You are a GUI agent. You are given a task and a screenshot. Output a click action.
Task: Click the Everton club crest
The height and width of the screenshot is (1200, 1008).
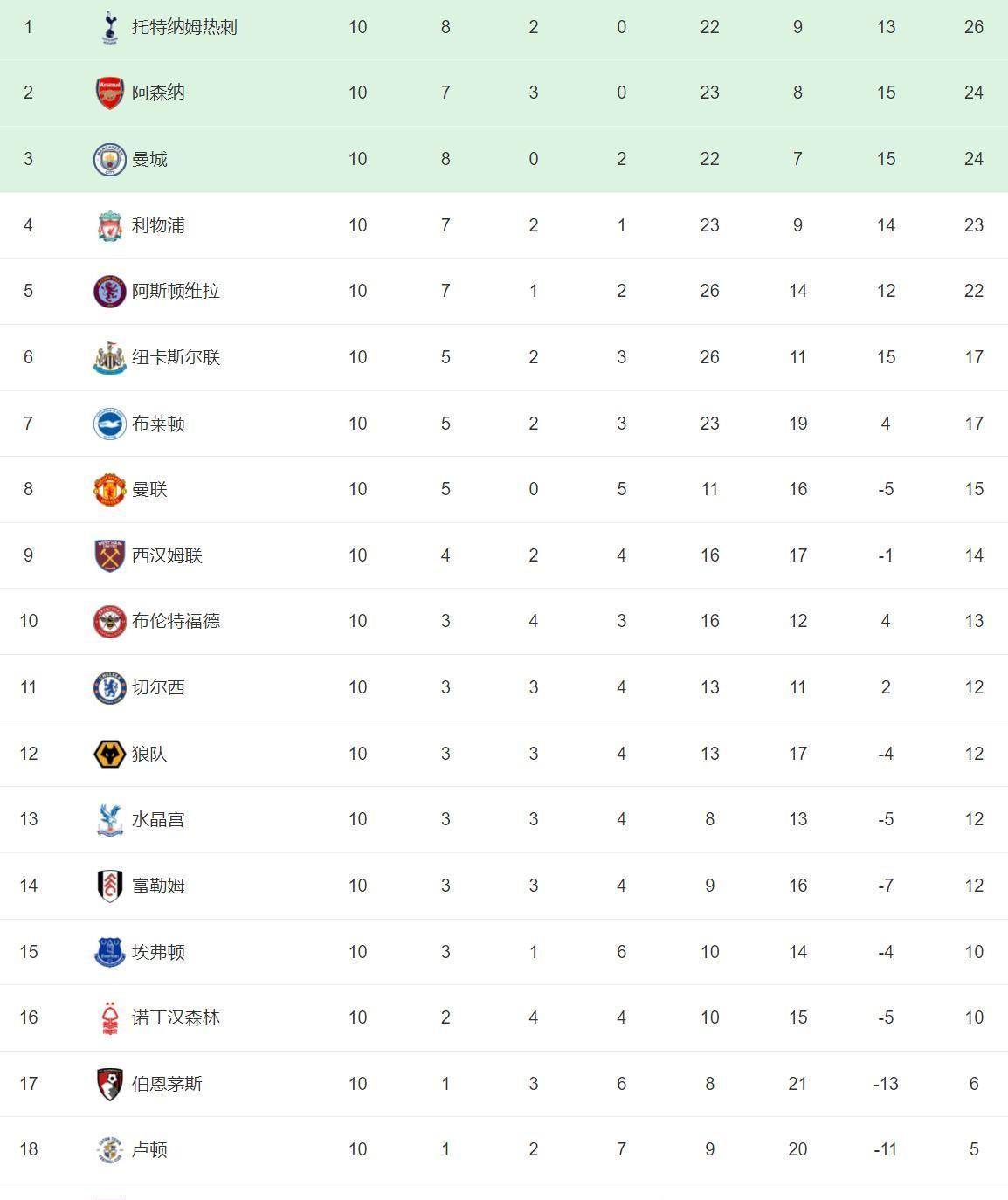[x=109, y=952]
